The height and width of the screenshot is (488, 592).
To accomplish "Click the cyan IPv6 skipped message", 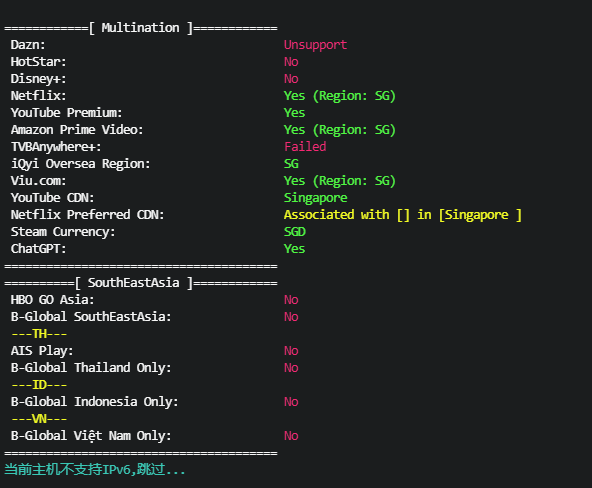I will (x=95, y=470).
